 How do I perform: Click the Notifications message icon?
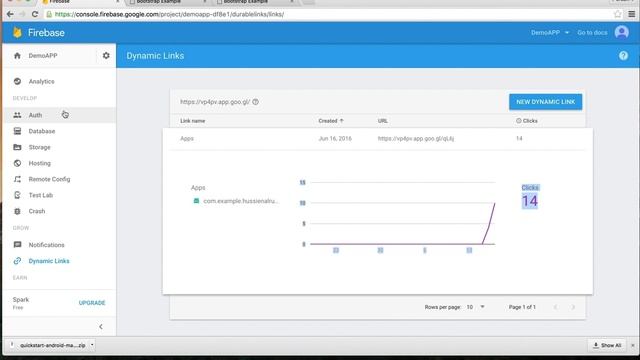17,245
